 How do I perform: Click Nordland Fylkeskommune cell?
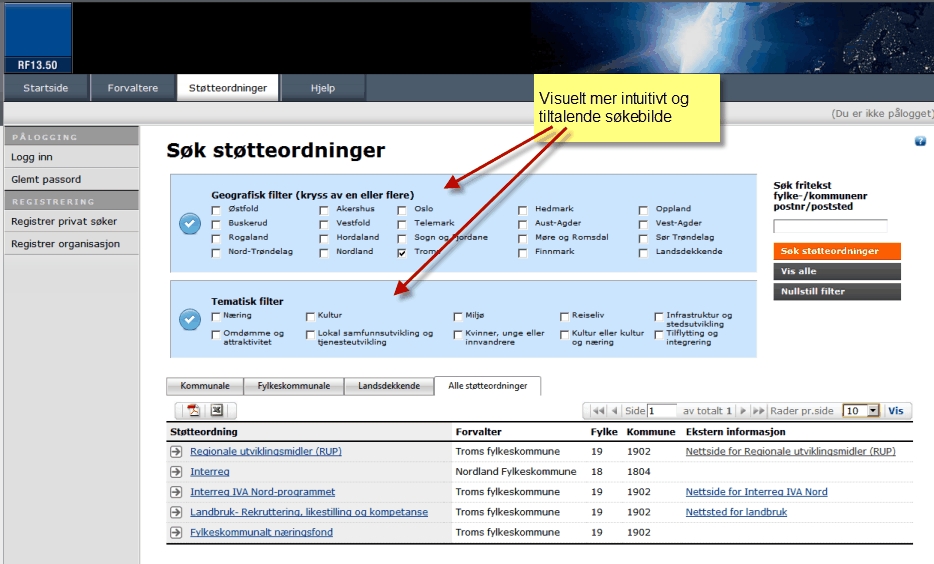click(x=516, y=472)
